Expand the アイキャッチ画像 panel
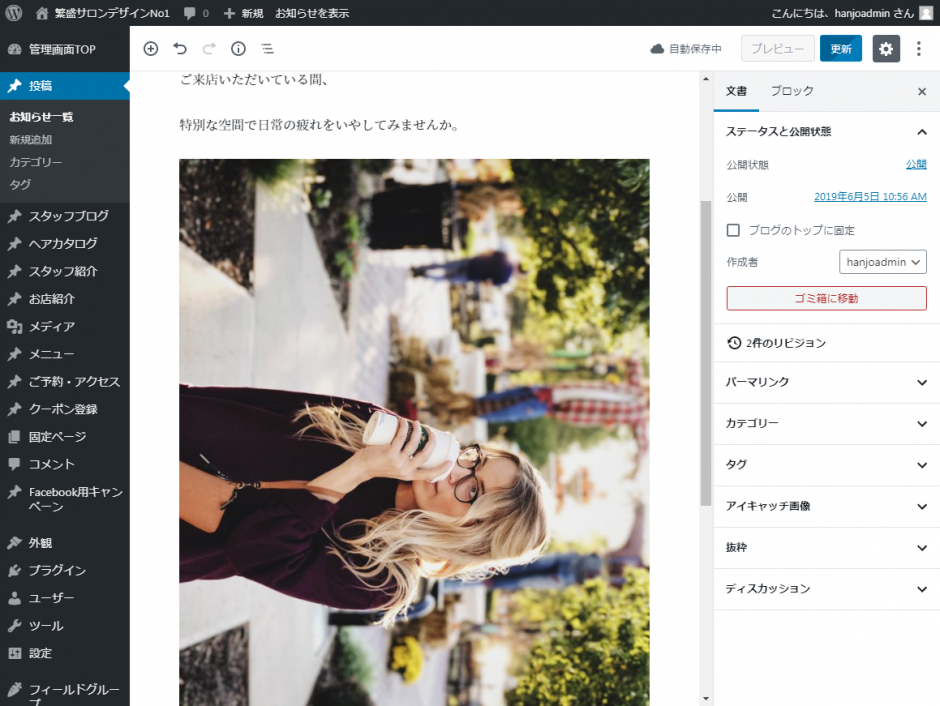Image resolution: width=940 pixels, height=706 pixels. tap(826, 506)
